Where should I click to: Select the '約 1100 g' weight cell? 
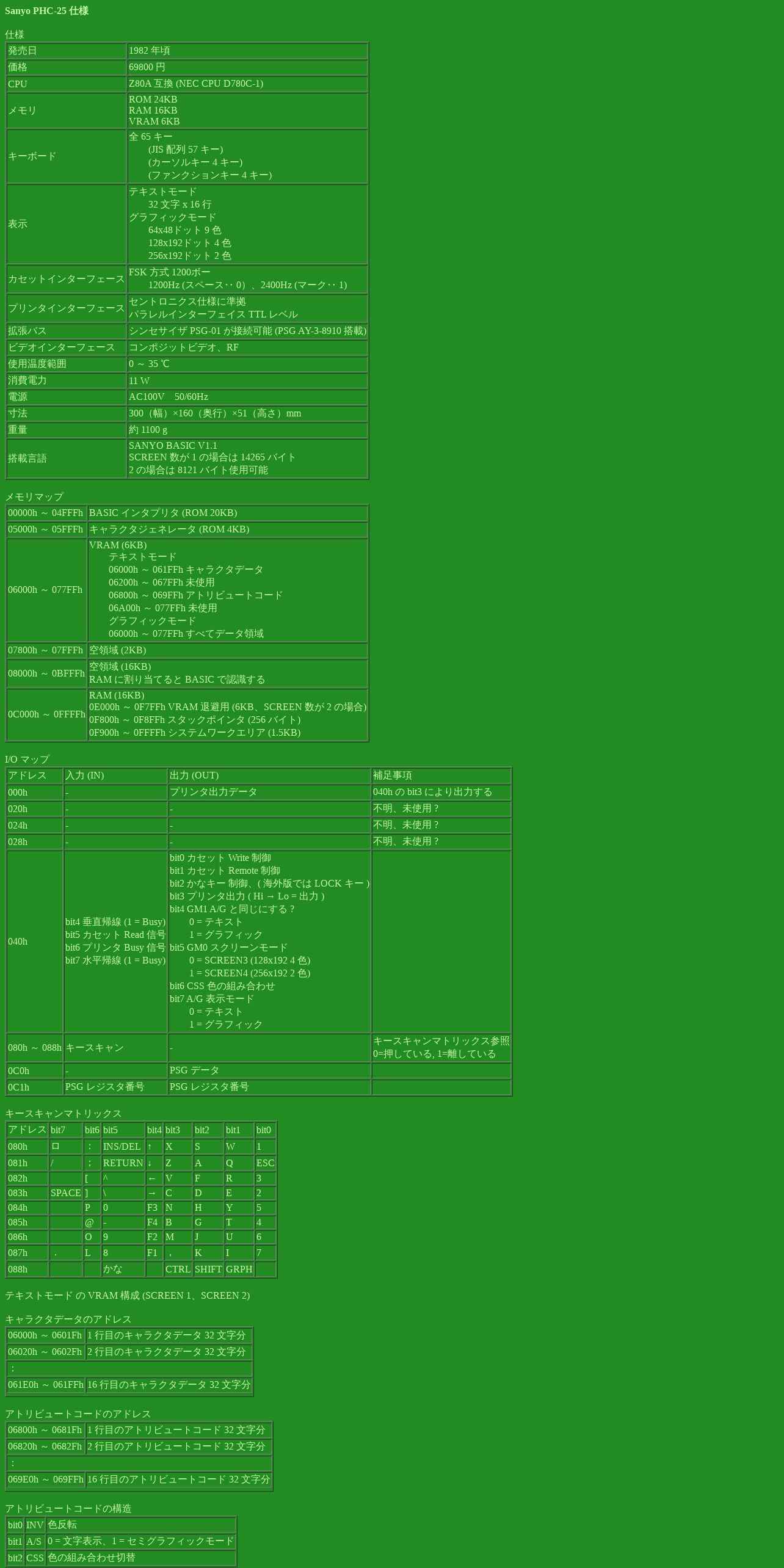[x=247, y=430]
